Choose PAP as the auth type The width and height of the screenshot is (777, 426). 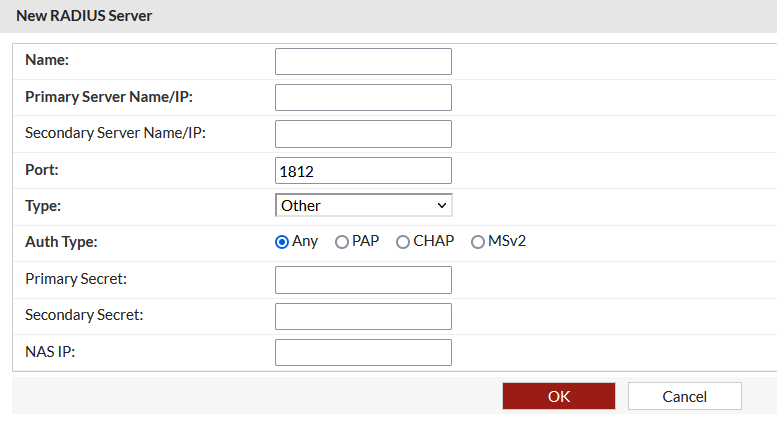[342, 242]
